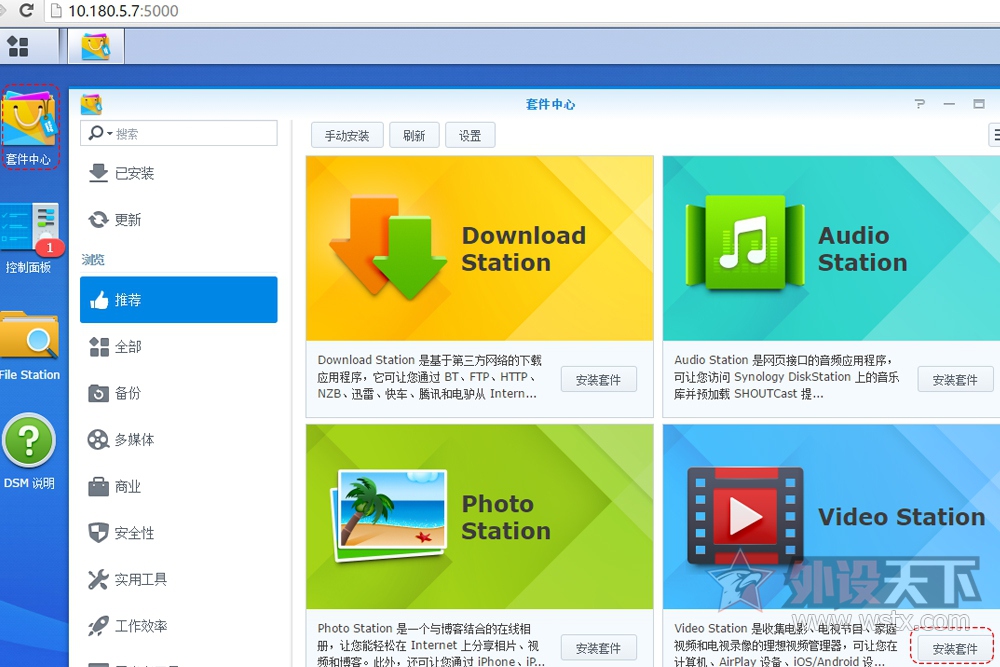Open the DSM 说明 help icon
This screenshot has height=667, width=1000.
[x=29, y=451]
